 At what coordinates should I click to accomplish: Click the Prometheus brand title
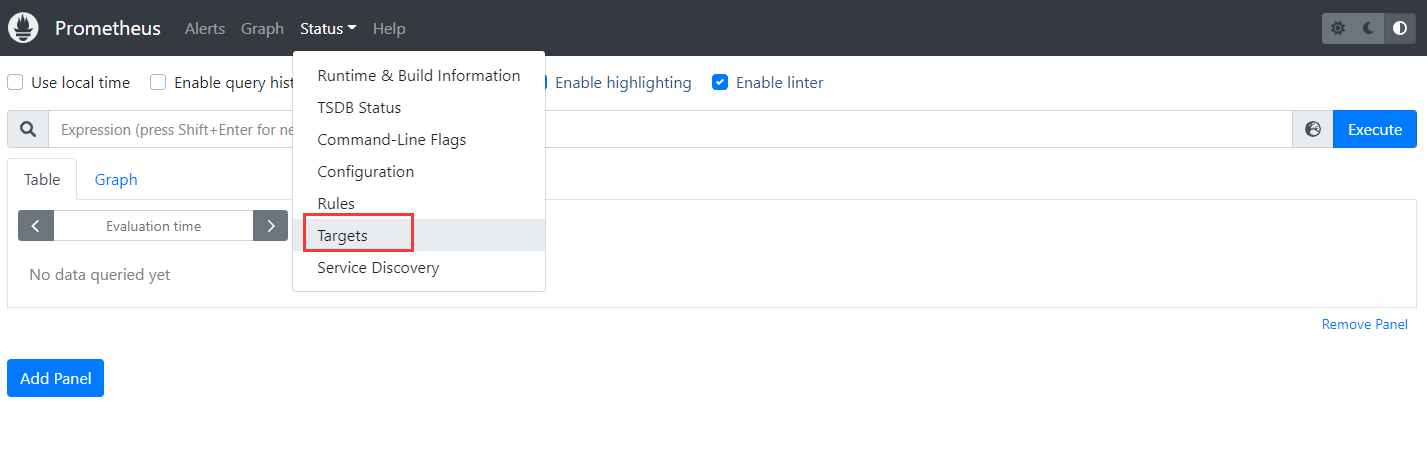click(x=108, y=28)
